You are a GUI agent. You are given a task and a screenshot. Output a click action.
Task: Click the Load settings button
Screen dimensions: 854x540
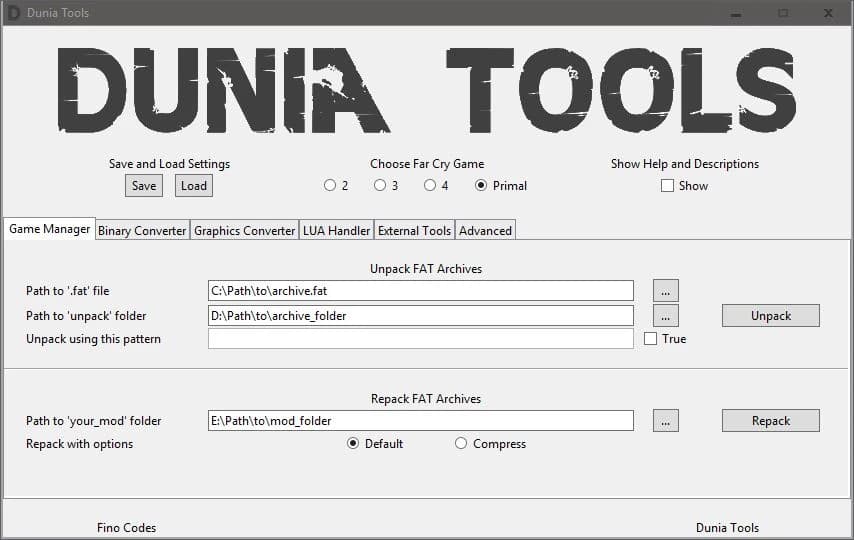(194, 186)
